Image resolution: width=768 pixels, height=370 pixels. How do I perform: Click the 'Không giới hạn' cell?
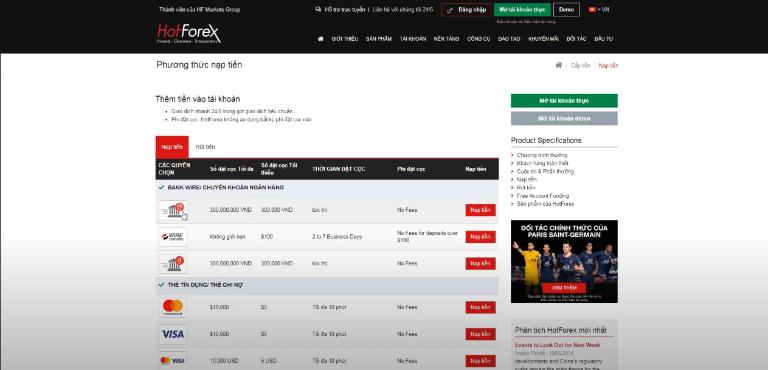tap(227, 237)
